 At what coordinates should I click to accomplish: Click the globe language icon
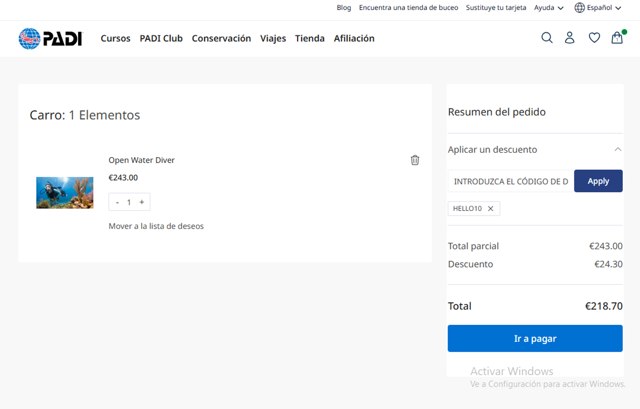580,8
